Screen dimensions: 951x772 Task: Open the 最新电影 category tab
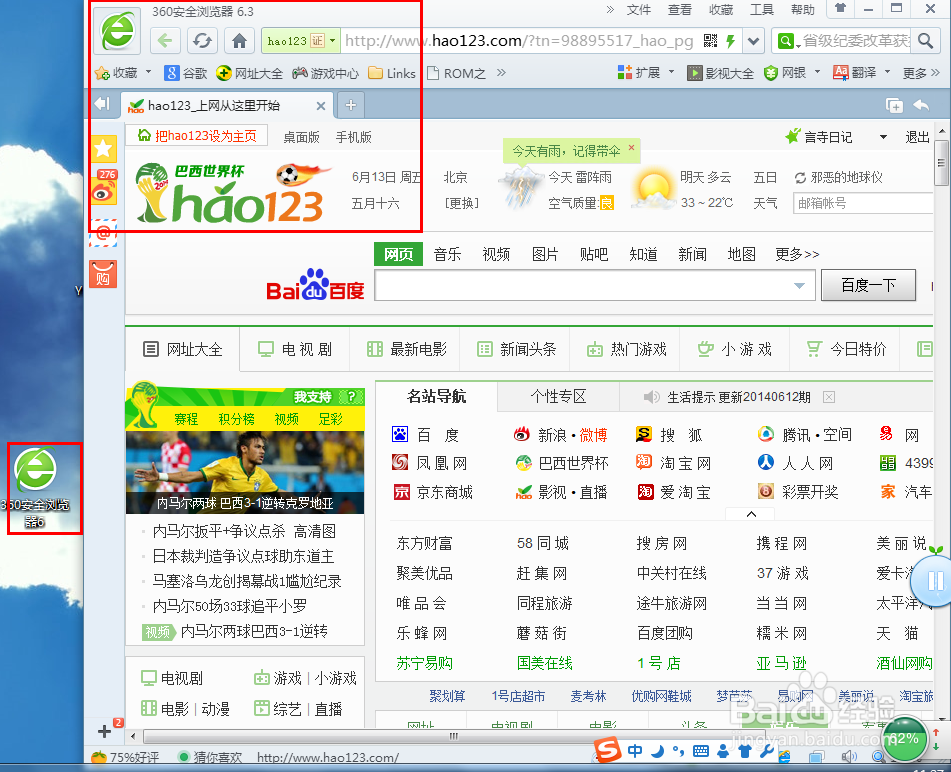[x=406, y=349]
